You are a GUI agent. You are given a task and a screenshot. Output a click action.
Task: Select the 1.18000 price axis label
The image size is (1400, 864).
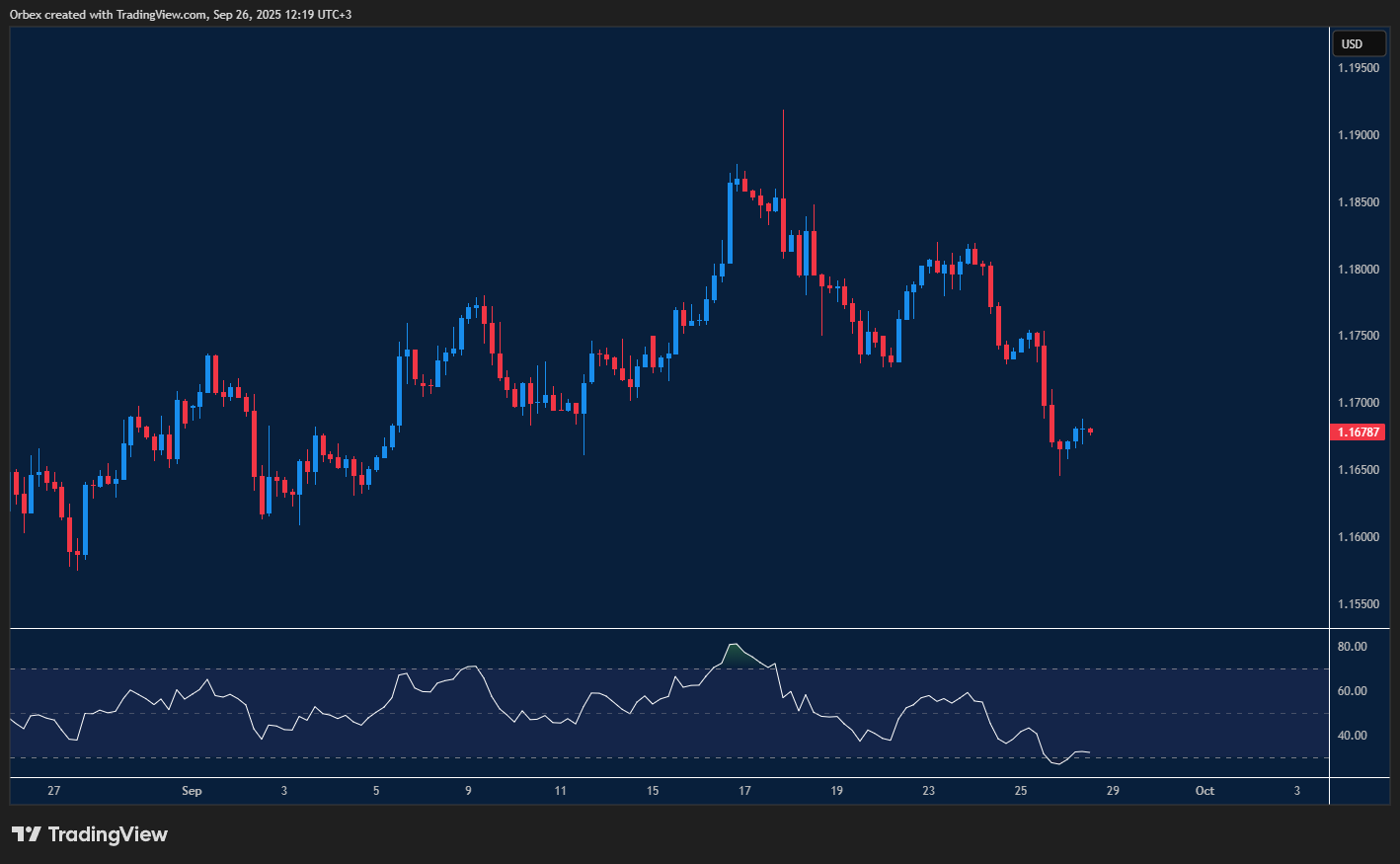point(1359,270)
